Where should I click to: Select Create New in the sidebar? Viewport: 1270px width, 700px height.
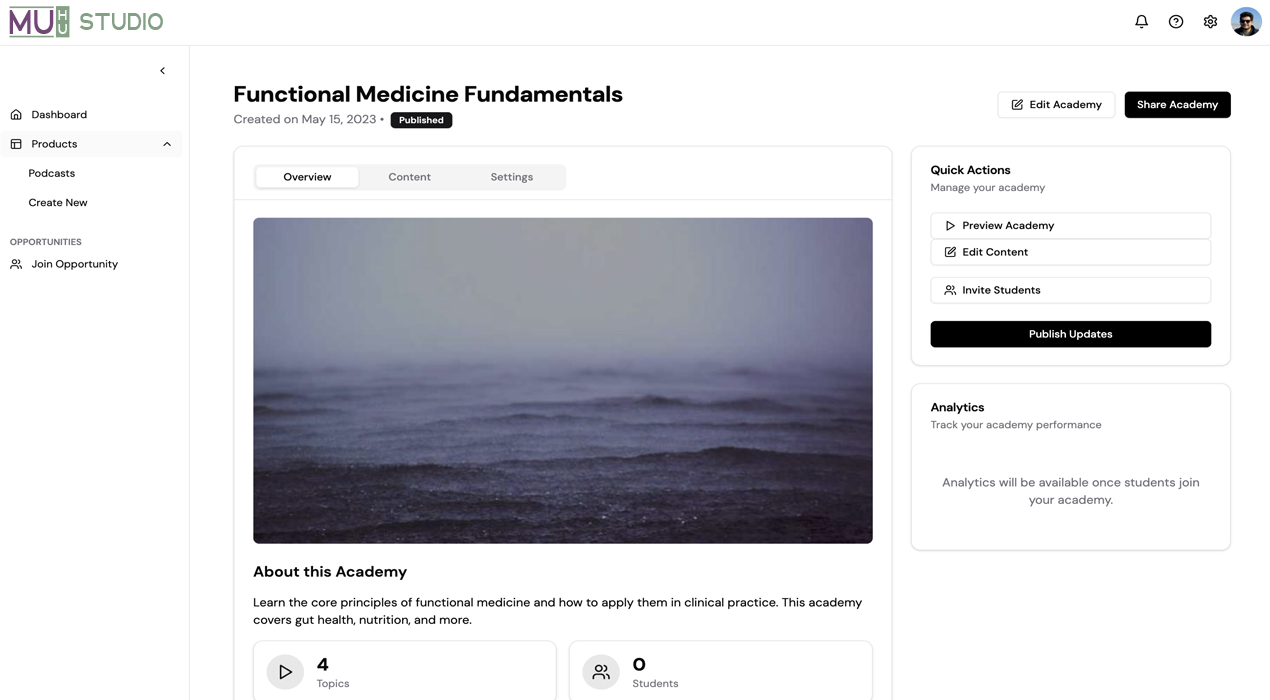[58, 202]
